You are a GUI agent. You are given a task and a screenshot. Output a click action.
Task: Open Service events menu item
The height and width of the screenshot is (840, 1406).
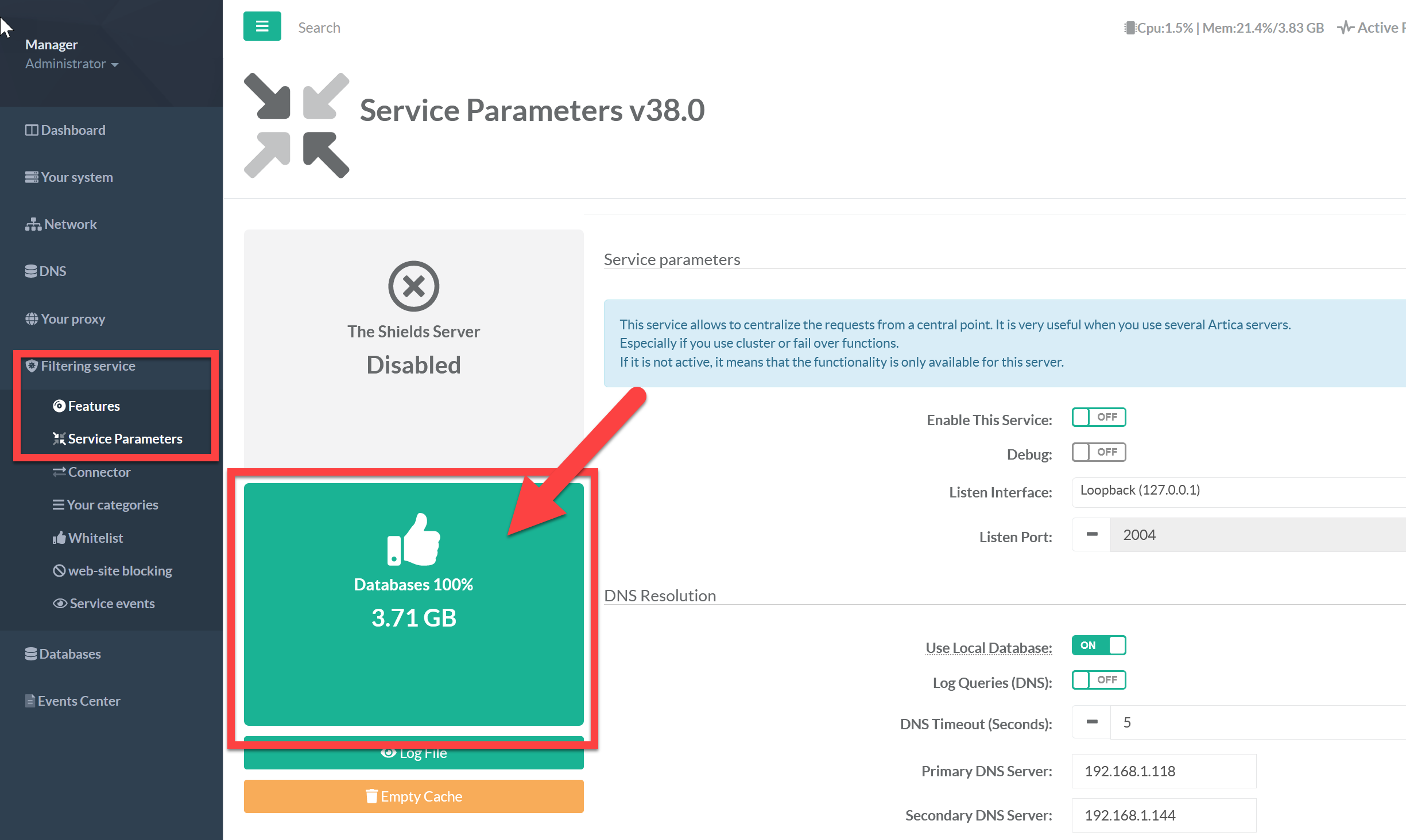point(112,604)
